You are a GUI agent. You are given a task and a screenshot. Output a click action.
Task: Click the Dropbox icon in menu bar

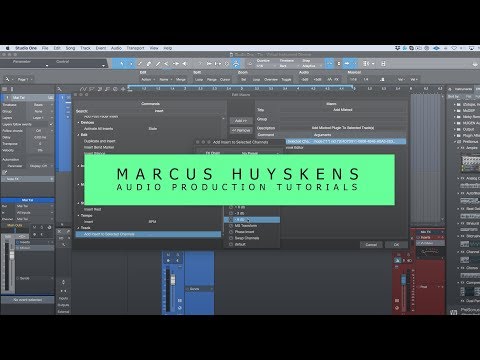click(397, 48)
